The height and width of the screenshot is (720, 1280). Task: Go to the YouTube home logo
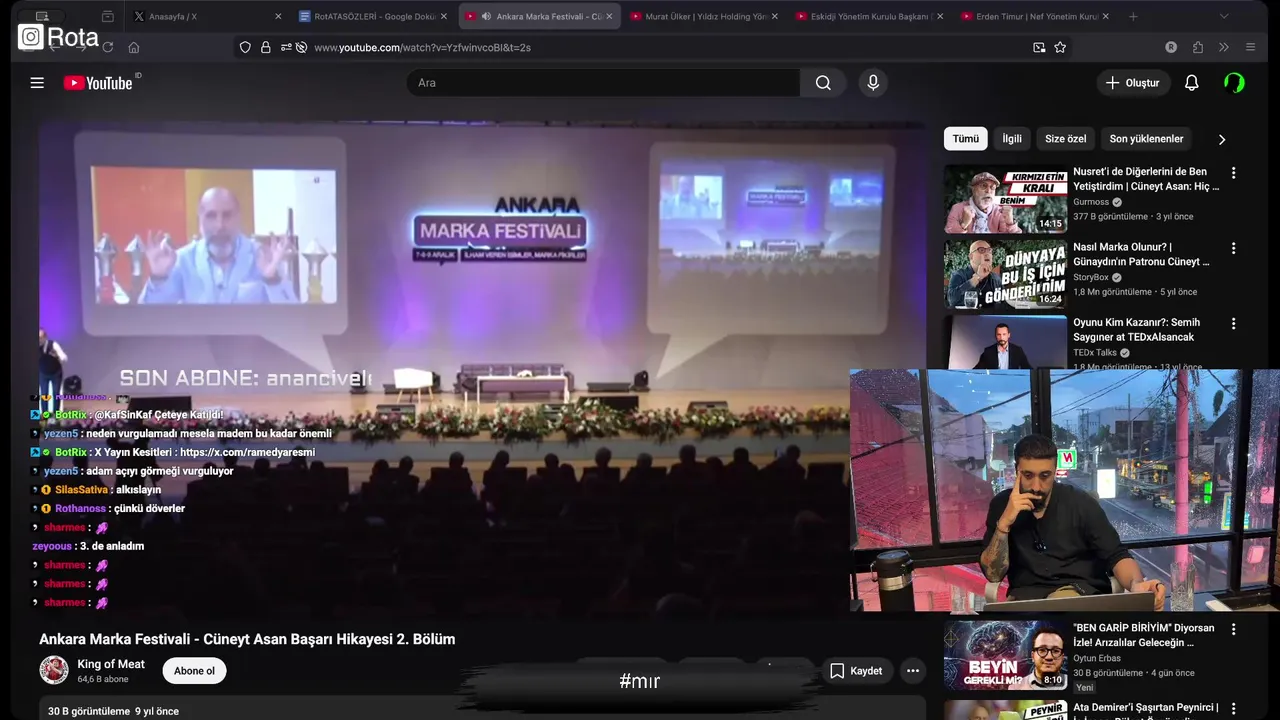(x=98, y=83)
